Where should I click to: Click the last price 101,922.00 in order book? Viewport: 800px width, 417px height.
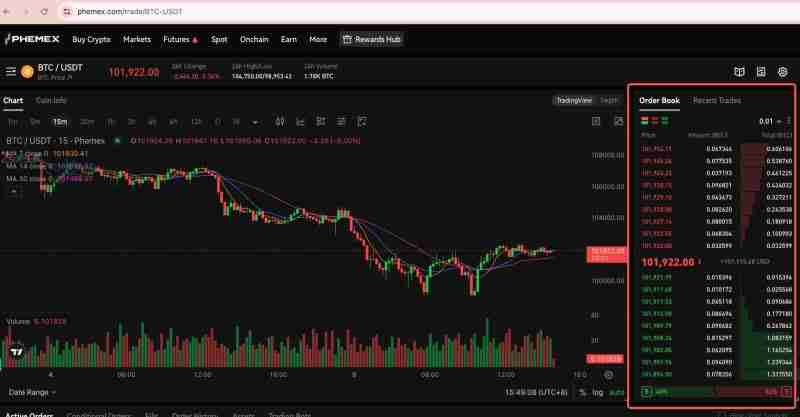point(667,262)
